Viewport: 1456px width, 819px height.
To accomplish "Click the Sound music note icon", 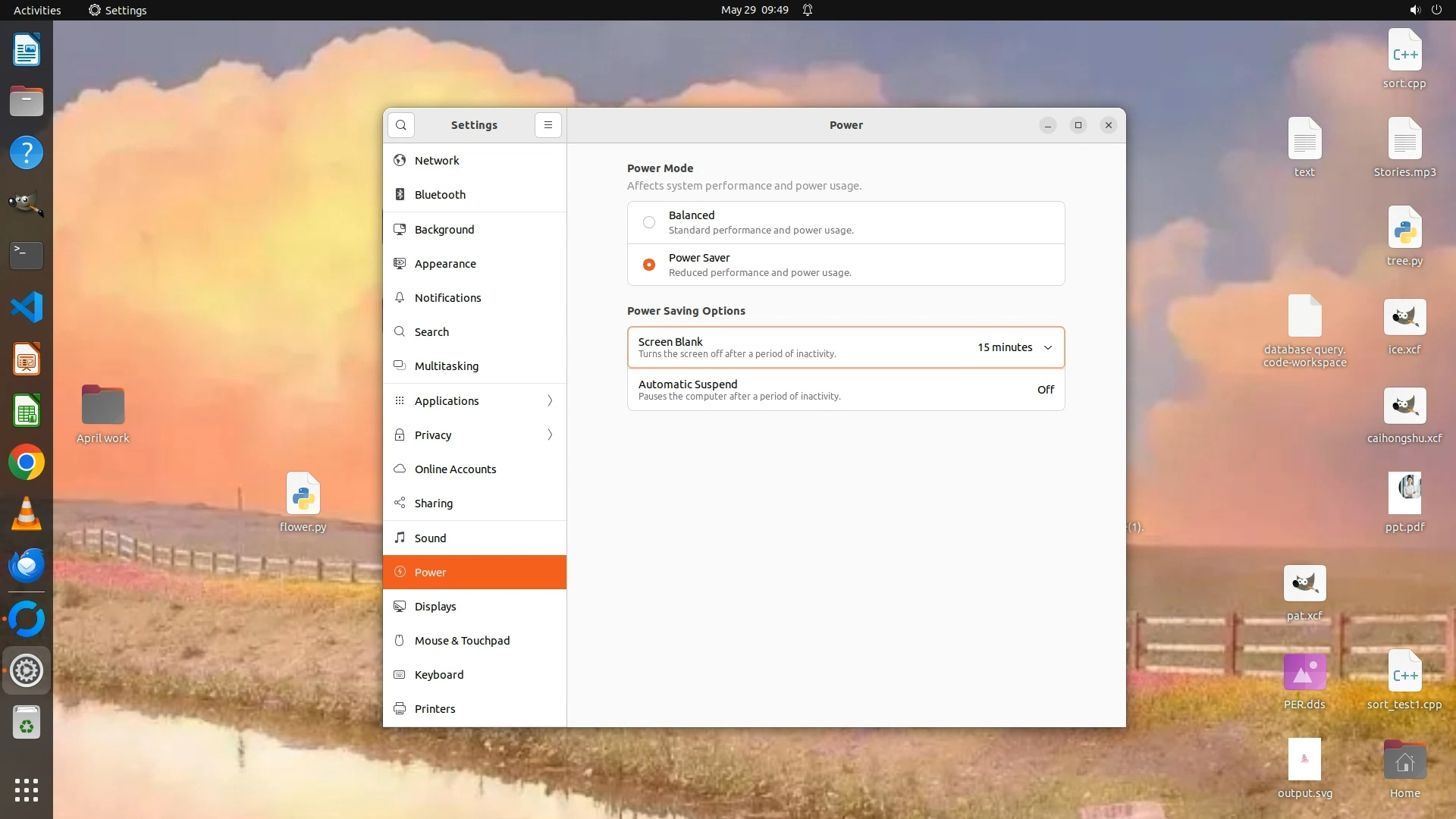I will point(400,538).
